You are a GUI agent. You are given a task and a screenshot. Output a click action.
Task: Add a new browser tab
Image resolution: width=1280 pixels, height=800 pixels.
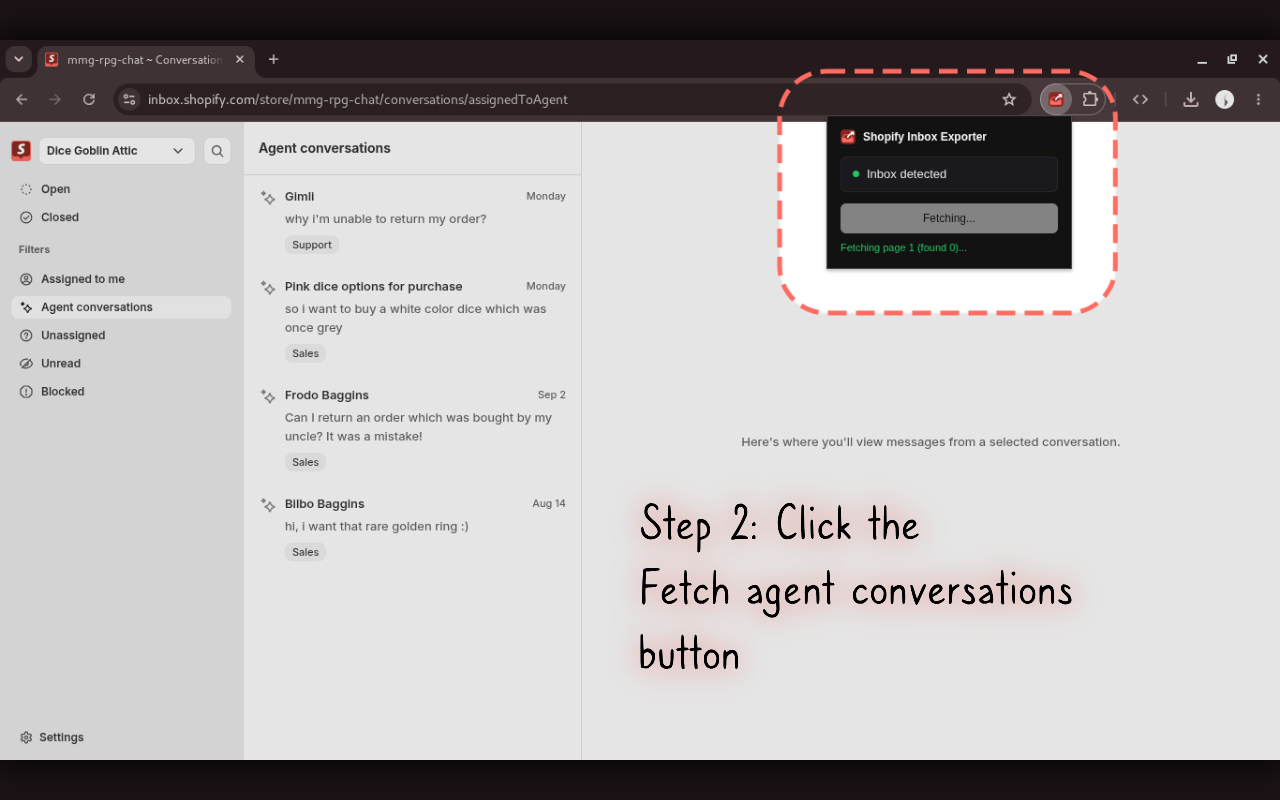pyautogui.click(x=273, y=59)
